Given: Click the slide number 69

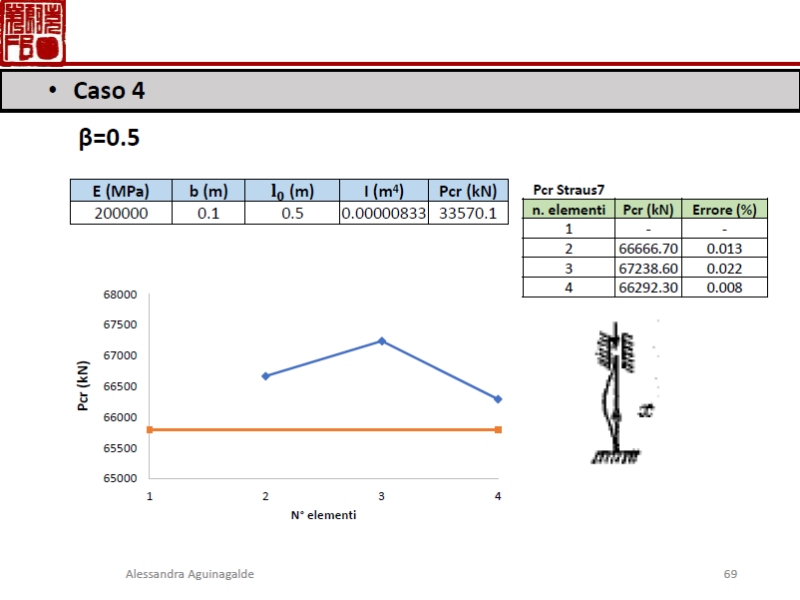Looking at the screenshot, I should click(730, 574).
